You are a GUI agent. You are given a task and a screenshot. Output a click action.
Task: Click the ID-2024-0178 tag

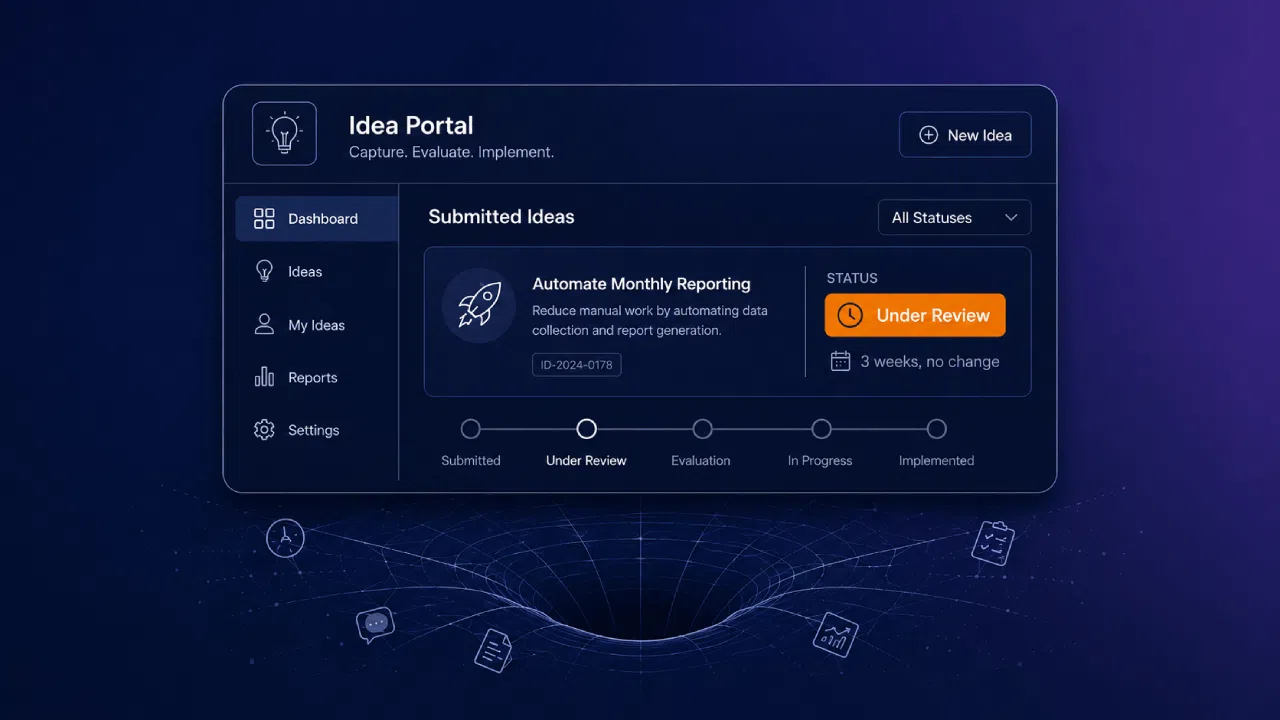click(577, 365)
